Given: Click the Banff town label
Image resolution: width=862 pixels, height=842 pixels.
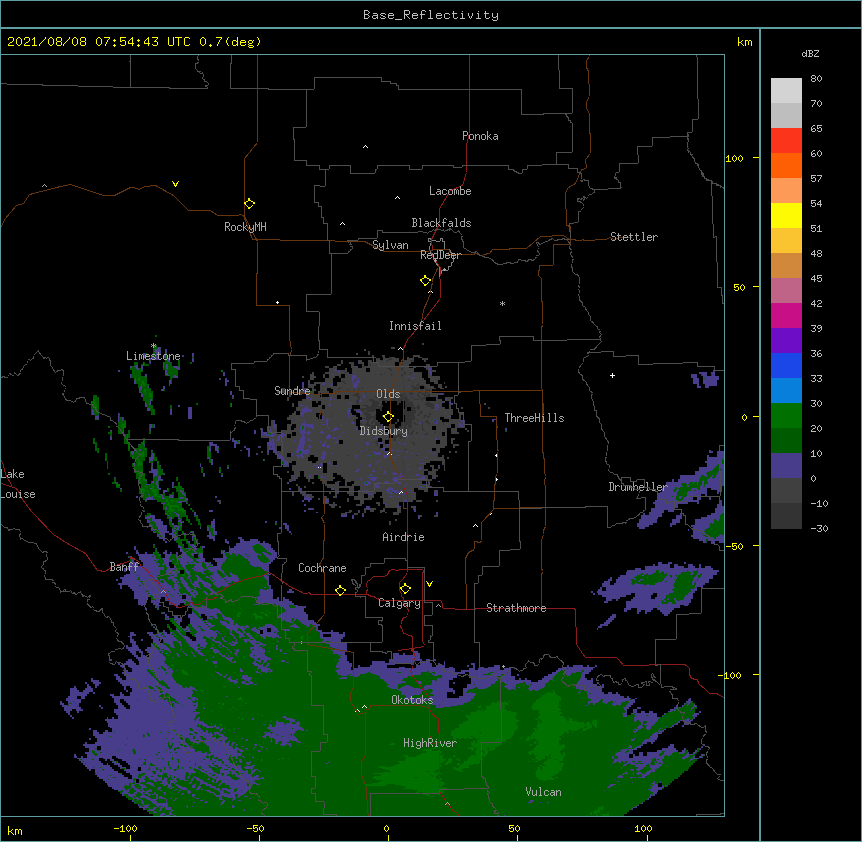Looking at the screenshot, I should (x=124, y=567).
